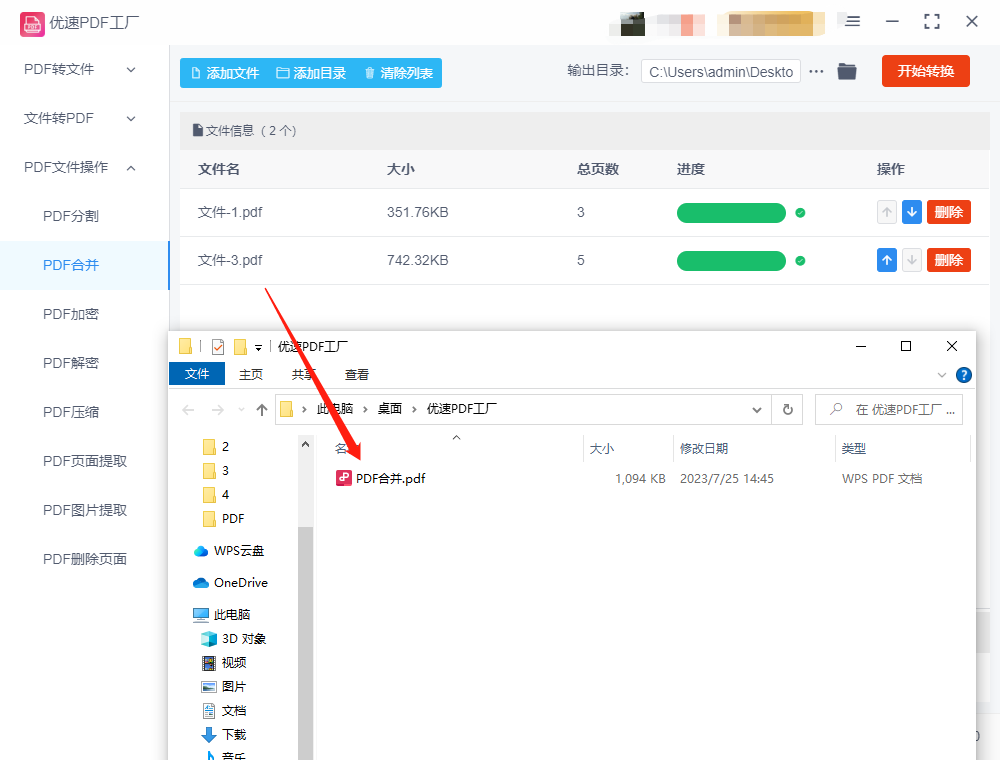Delete 文件-1.pdf with its 删除 button
Screen dimensions: 1000x760
(948, 212)
